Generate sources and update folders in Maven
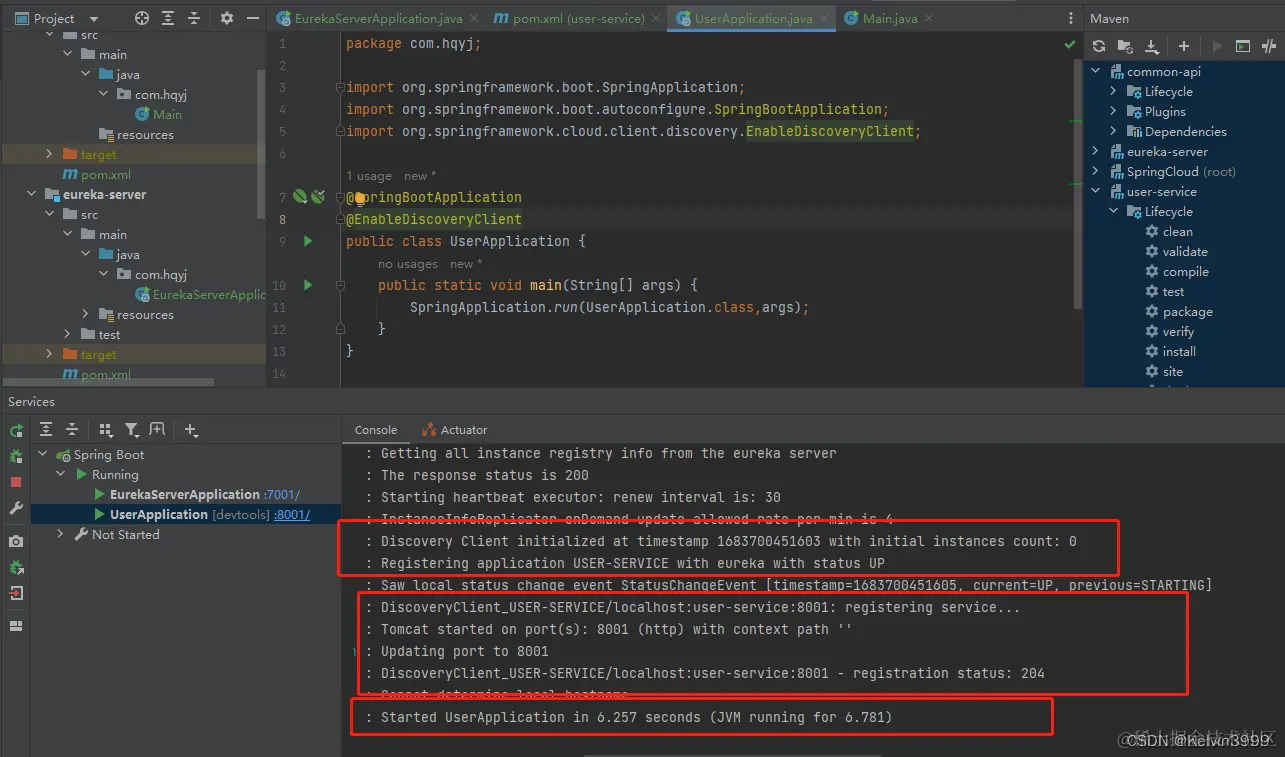This screenshot has height=757, width=1285. (x=1125, y=46)
